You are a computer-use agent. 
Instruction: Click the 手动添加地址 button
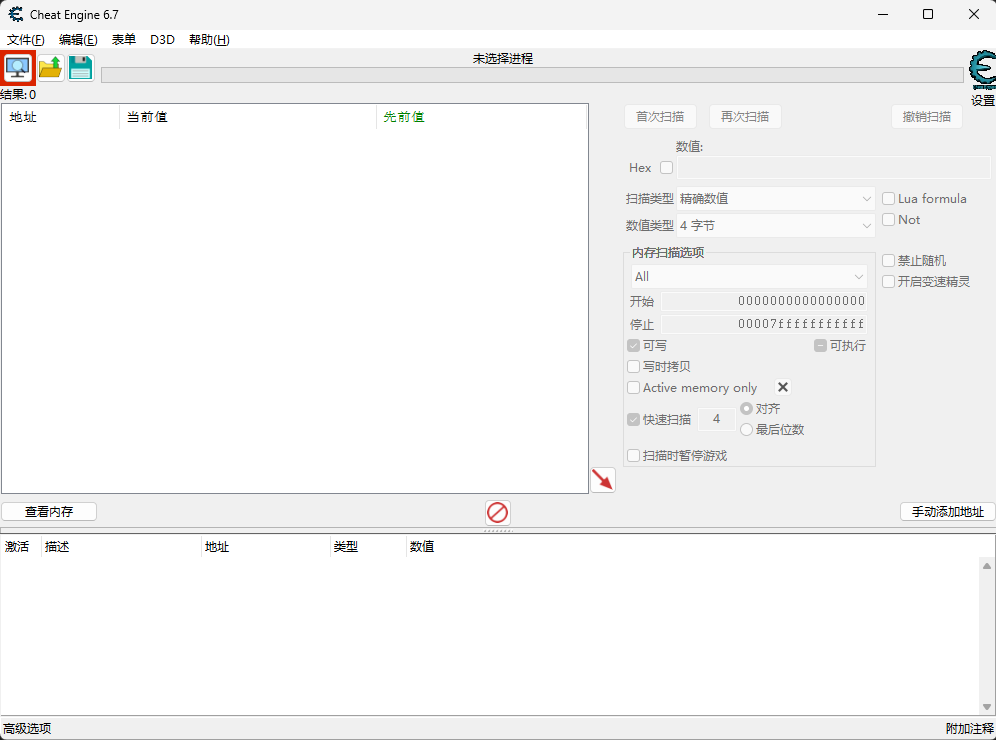[947, 511]
